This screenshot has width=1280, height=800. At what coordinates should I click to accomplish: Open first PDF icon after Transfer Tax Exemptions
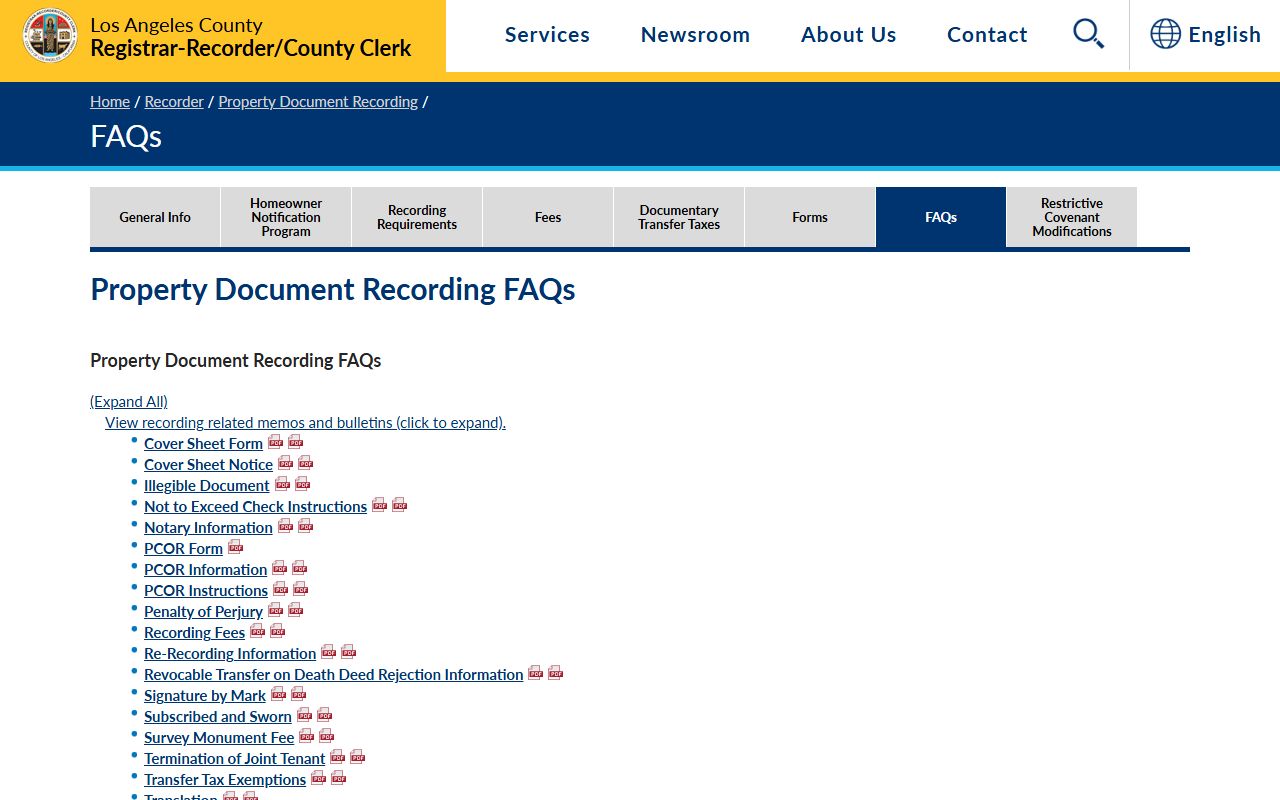[318, 778]
